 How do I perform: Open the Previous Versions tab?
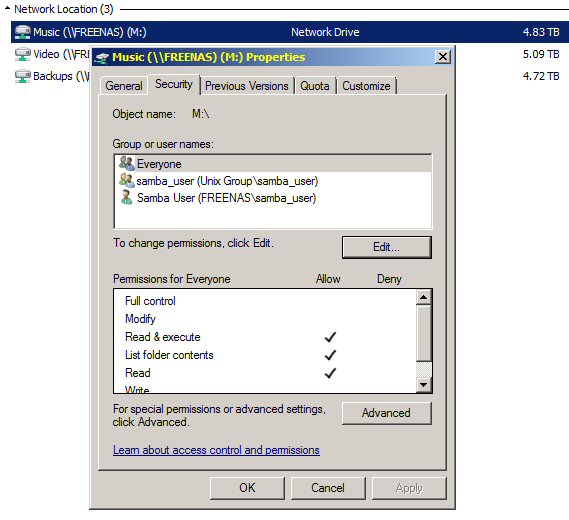(247, 86)
